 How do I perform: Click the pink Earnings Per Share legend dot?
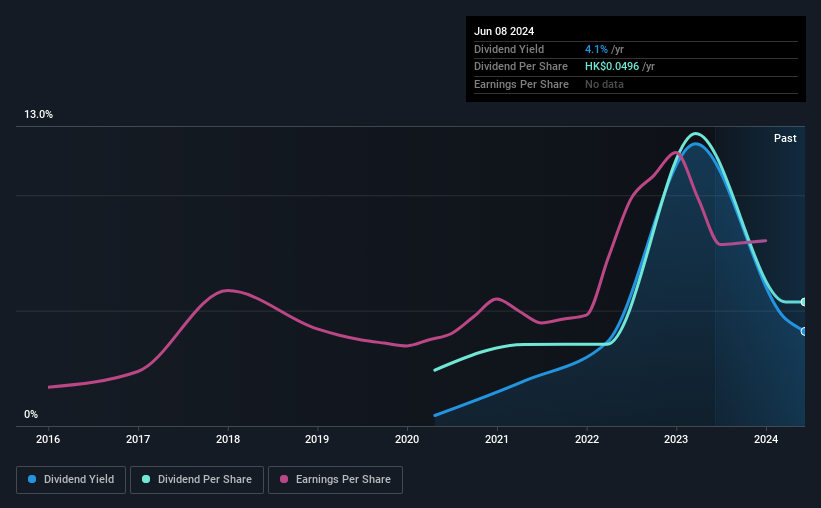(x=284, y=479)
